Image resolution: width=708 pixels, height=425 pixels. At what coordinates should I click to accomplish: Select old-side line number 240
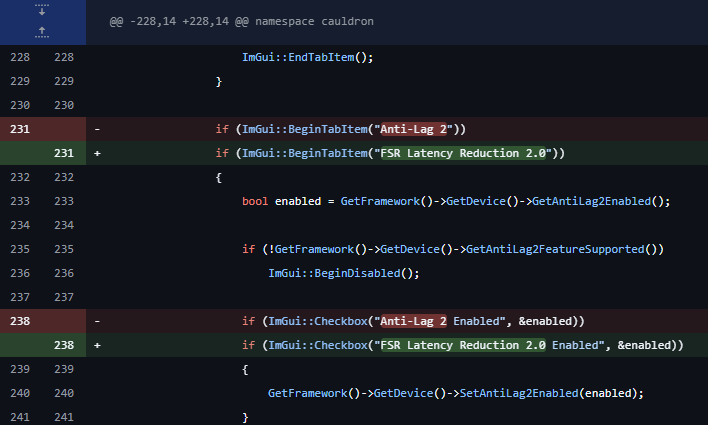tap(20, 392)
